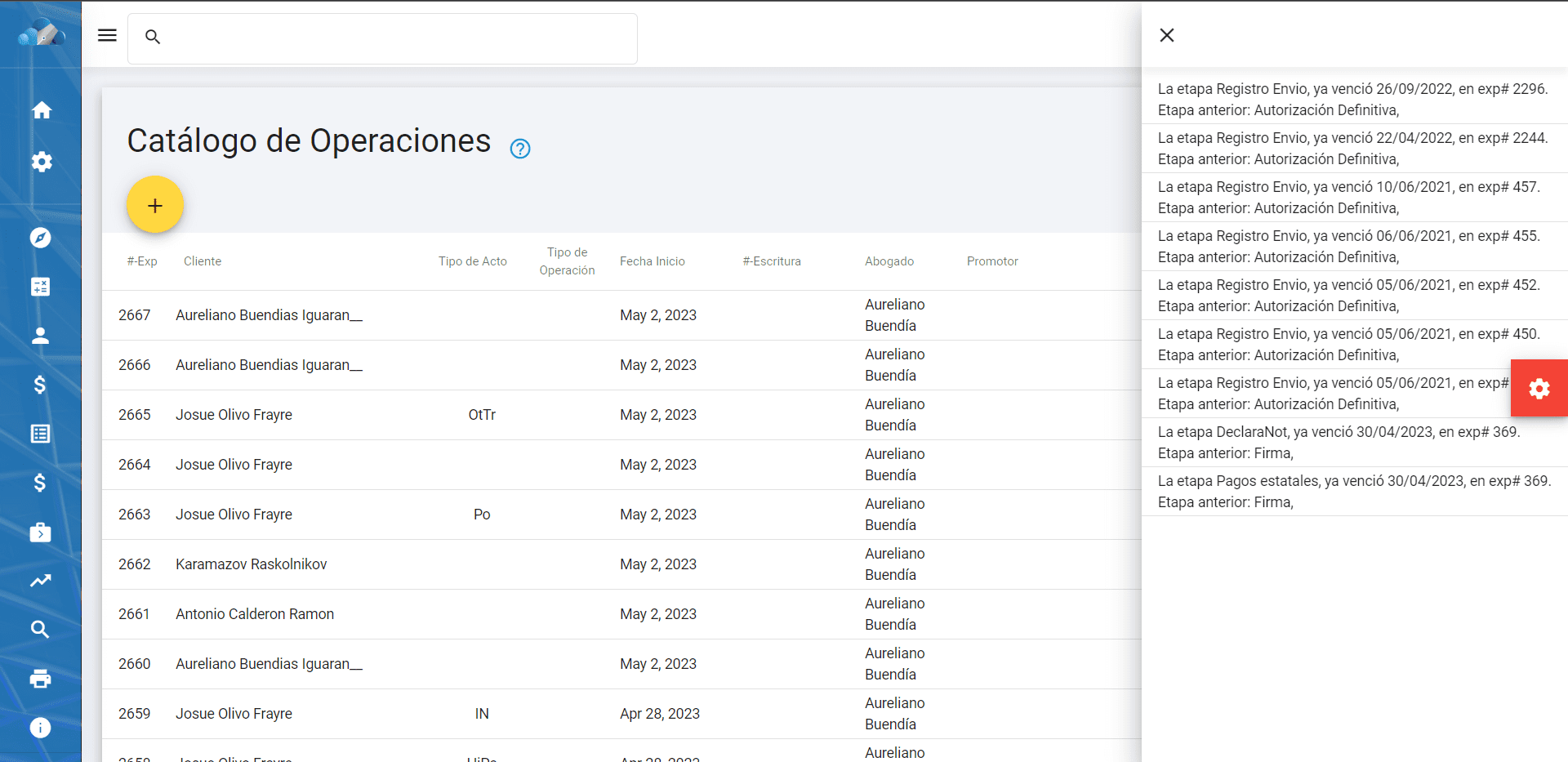The image size is (1568, 762).
Task: Open the help question mark icon
Action: (x=520, y=149)
